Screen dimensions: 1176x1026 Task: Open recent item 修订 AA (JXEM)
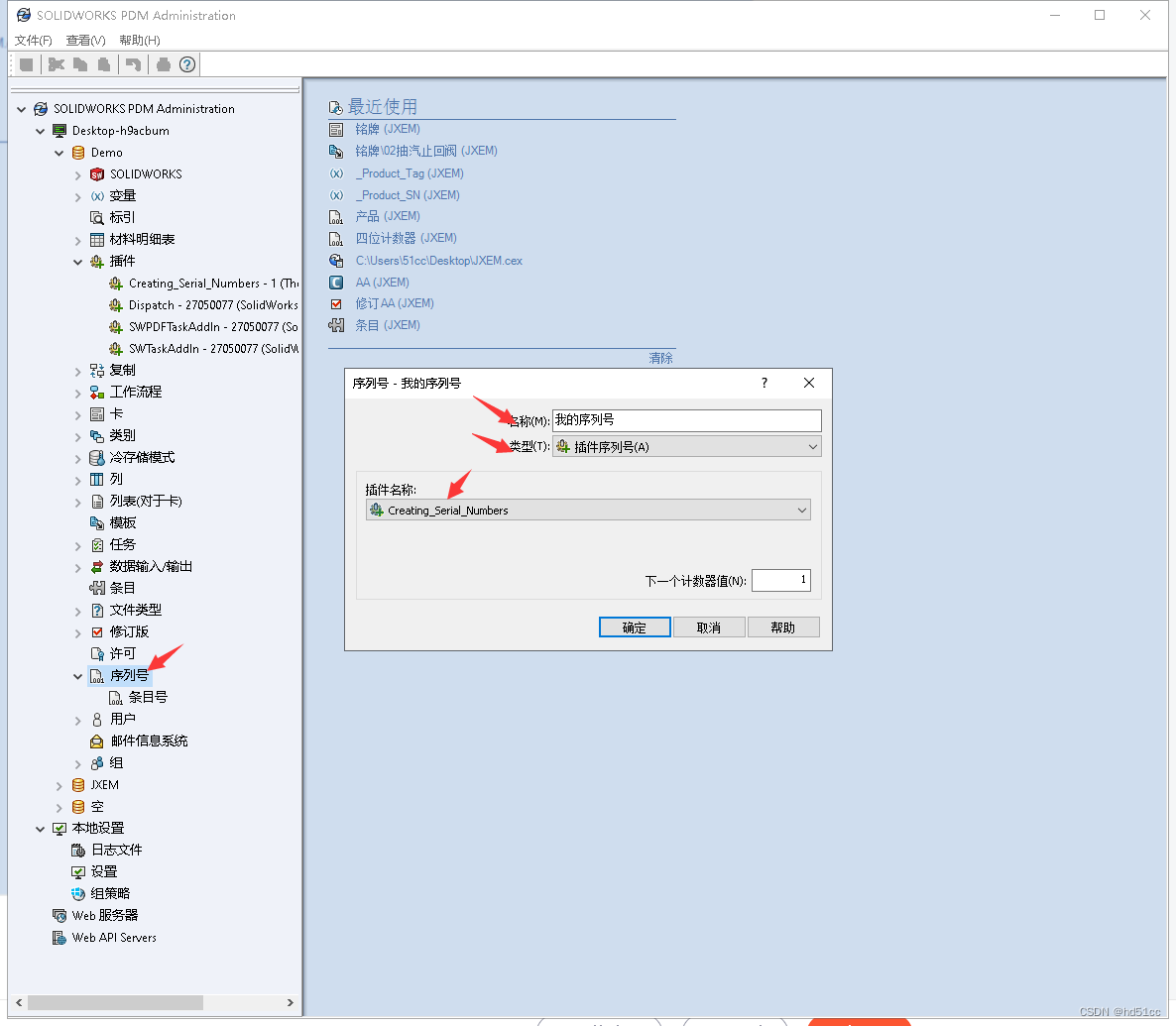tap(395, 303)
